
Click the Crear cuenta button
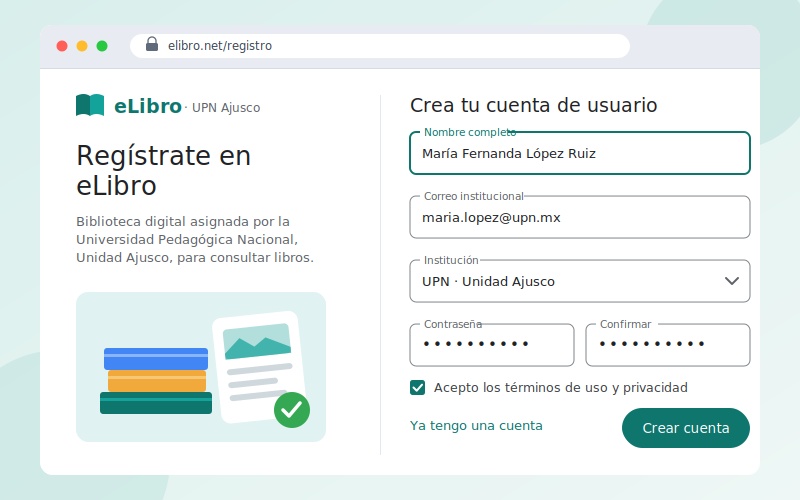[686, 428]
